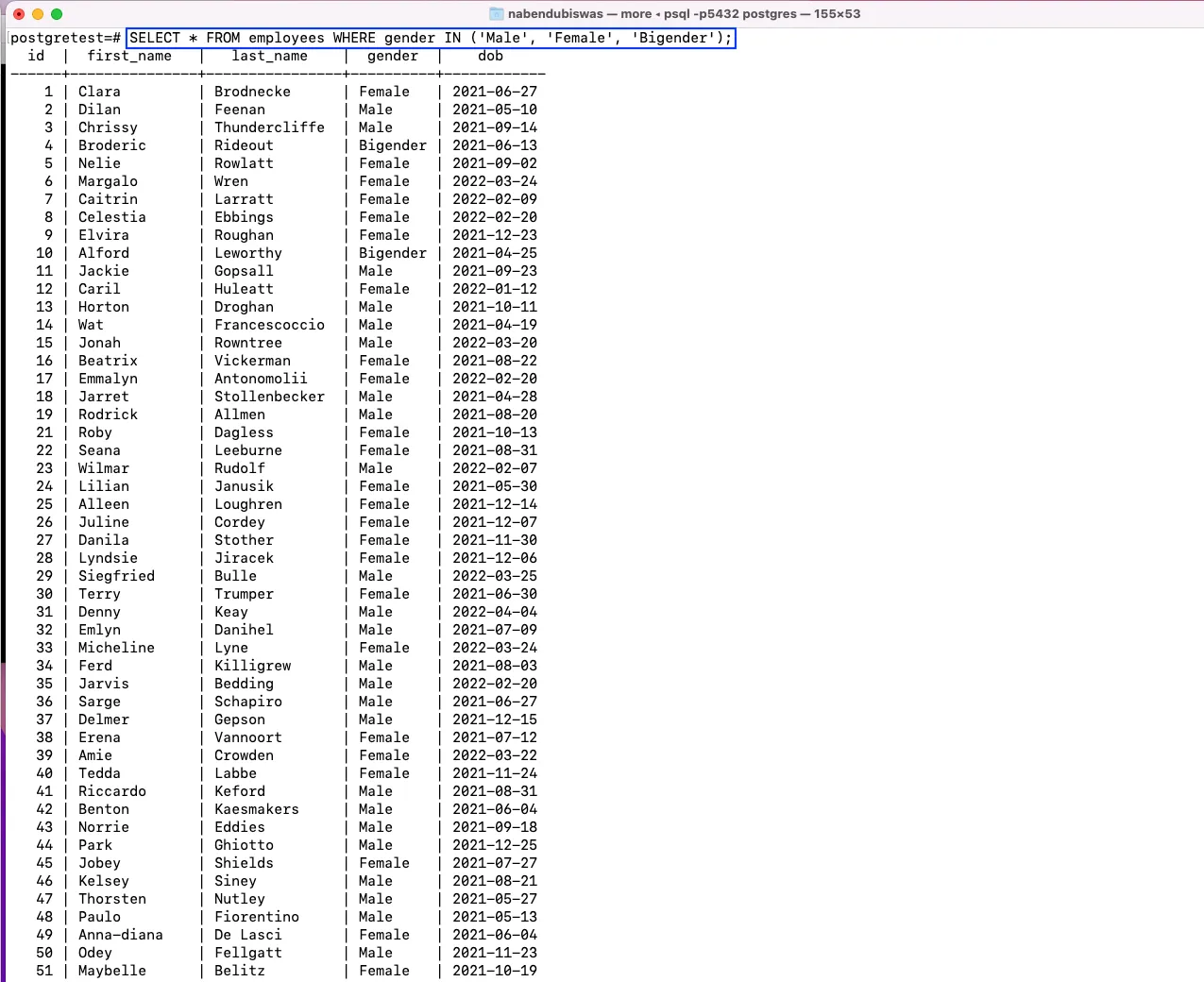Select first name Riccardo
Screen dimensions: 1204x982
point(112,791)
